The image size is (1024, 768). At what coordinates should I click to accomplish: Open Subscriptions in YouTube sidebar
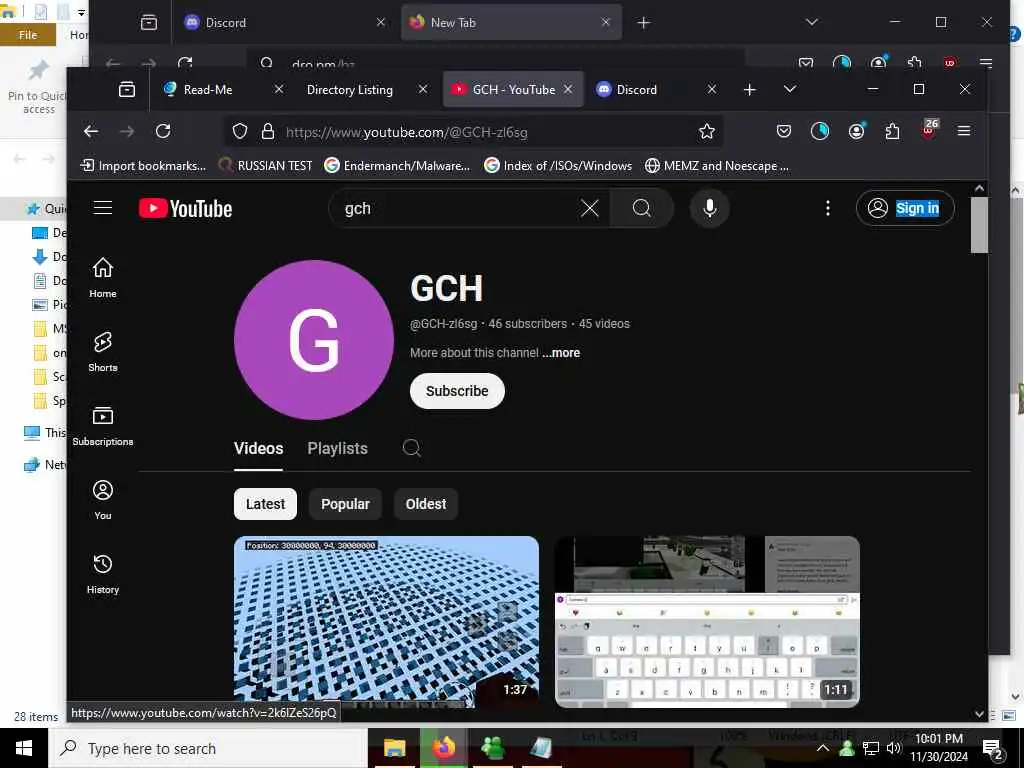coord(103,425)
